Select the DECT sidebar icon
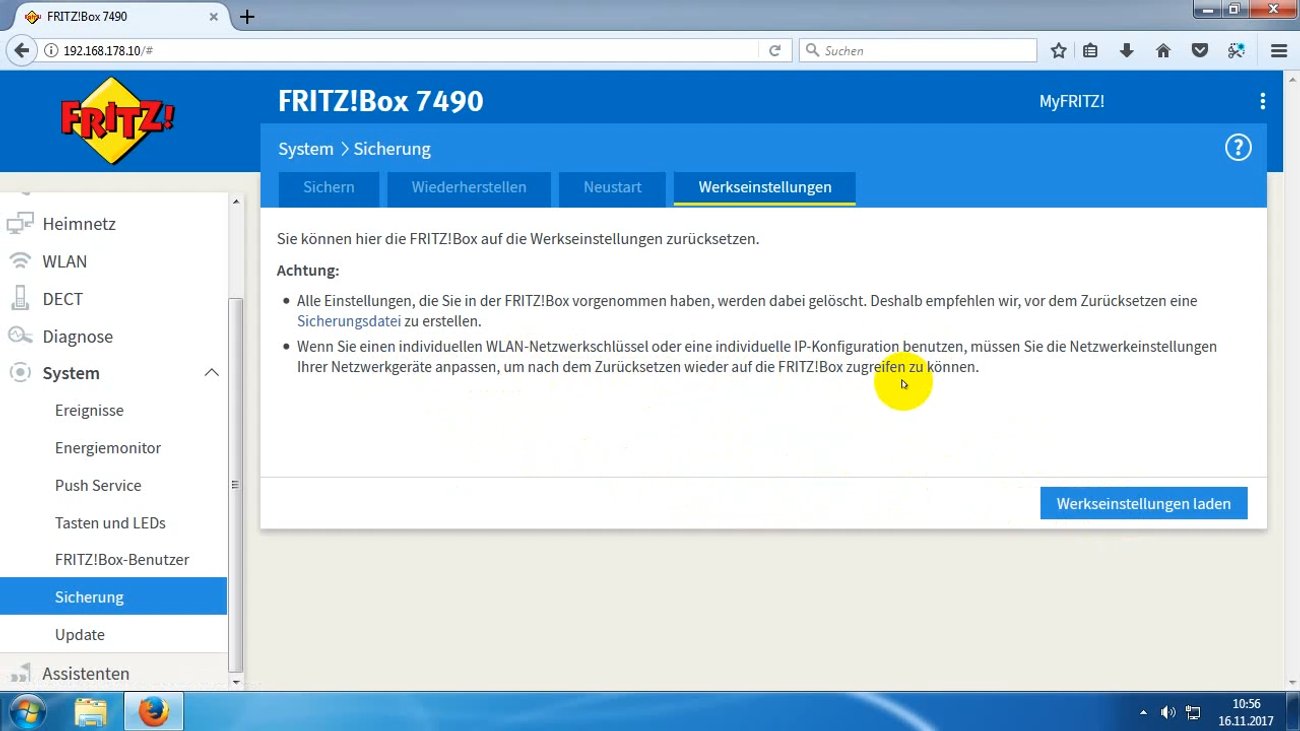 tap(19, 298)
